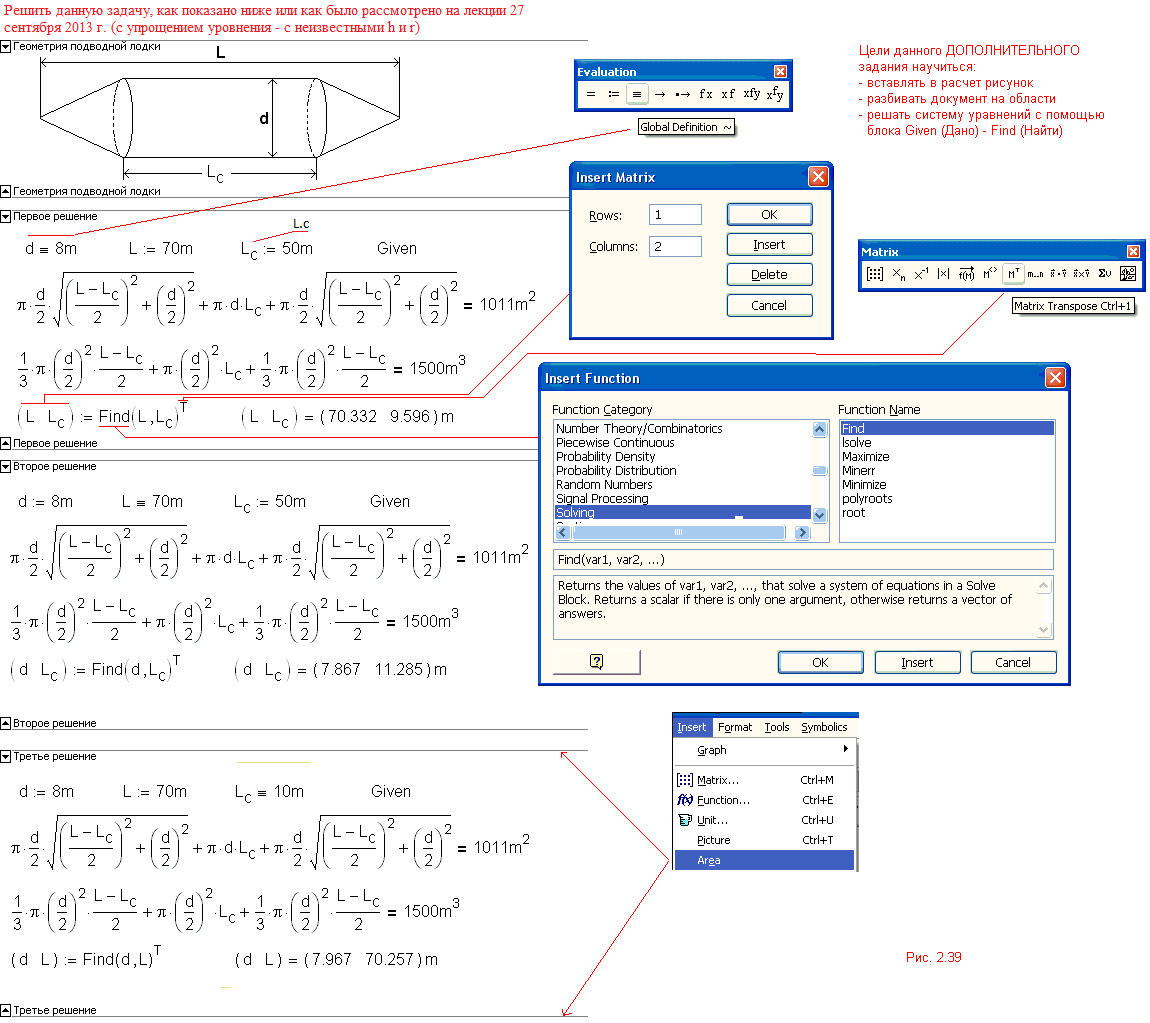Click the bottom 'Третье решение' area marker
The width and height of the screenshot is (1150, 1023).
(6, 1010)
